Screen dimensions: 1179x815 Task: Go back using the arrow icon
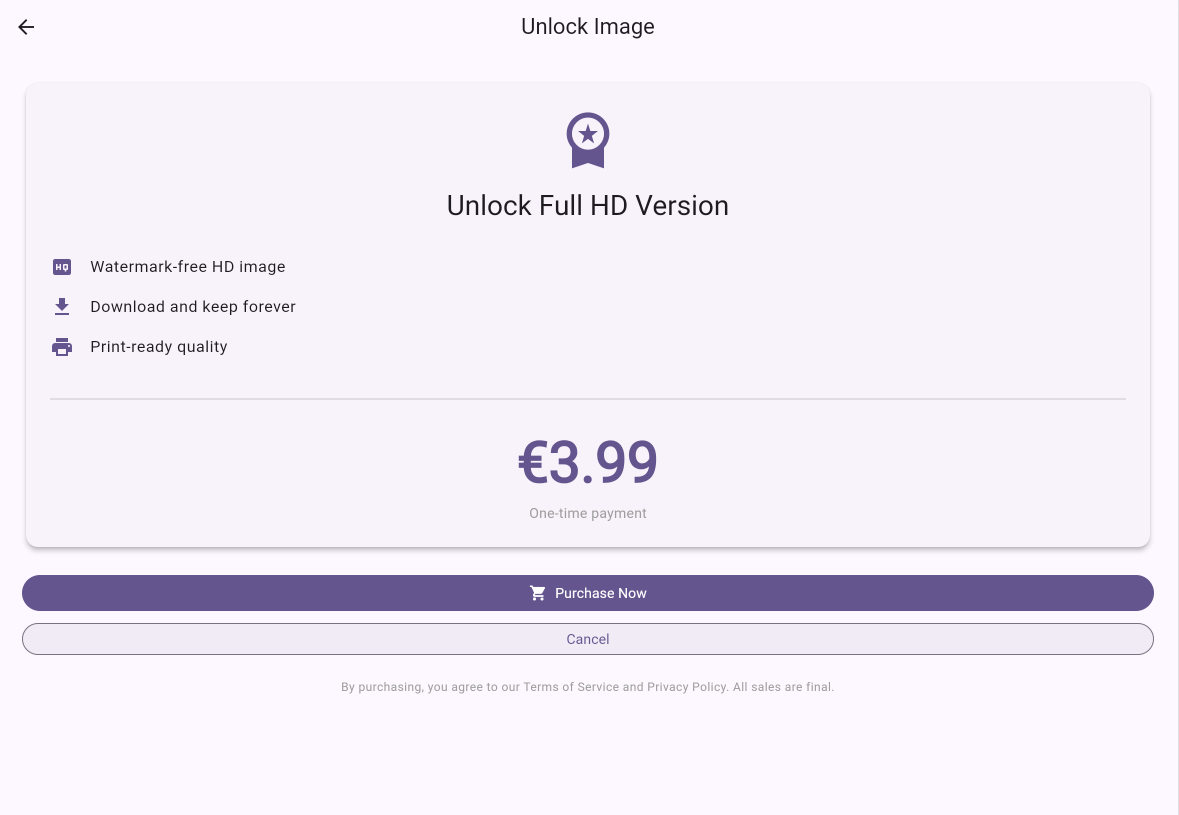tap(26, 27)
